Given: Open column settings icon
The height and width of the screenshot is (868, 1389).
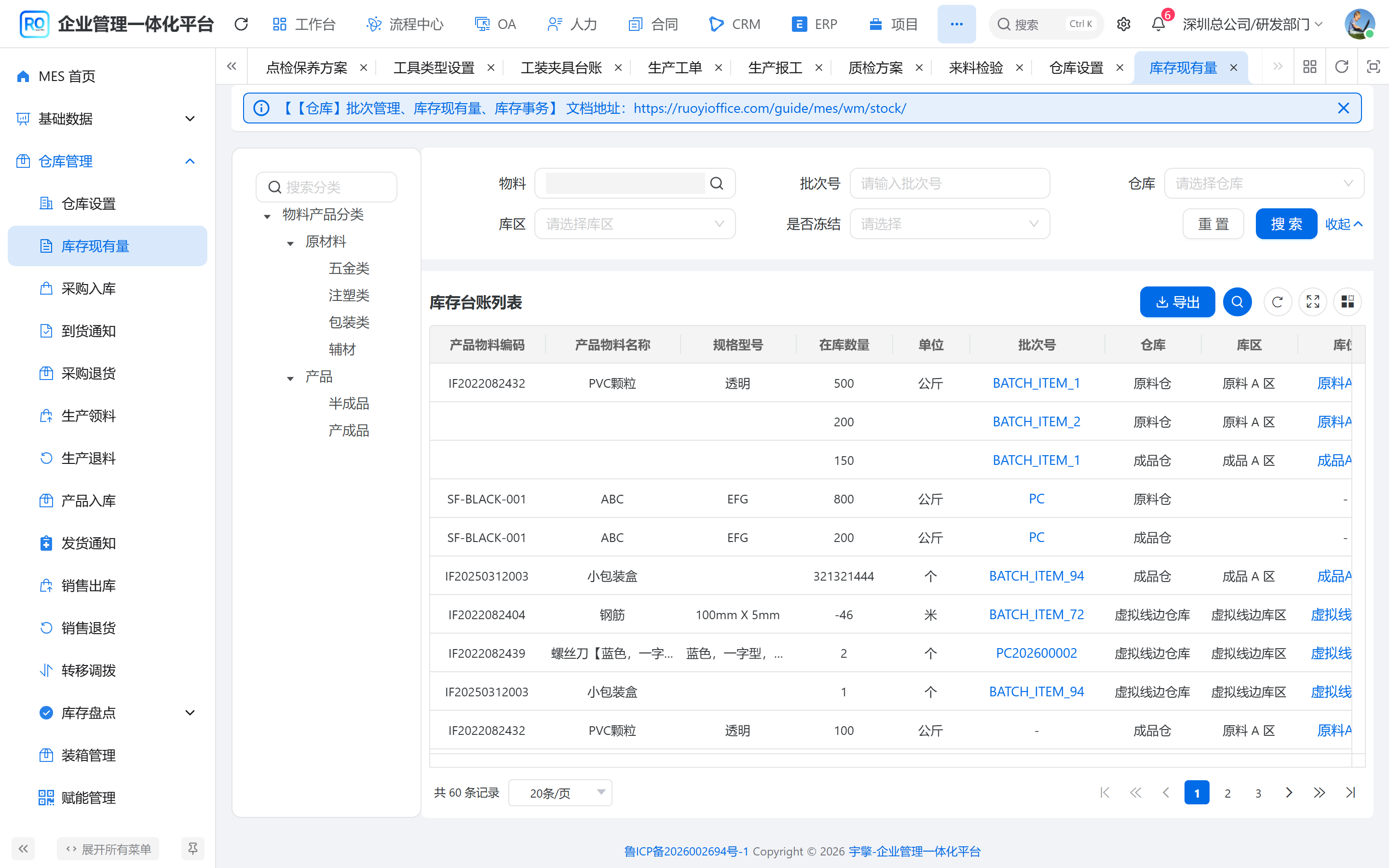Looking at the screenshot, I should 1347,301.
